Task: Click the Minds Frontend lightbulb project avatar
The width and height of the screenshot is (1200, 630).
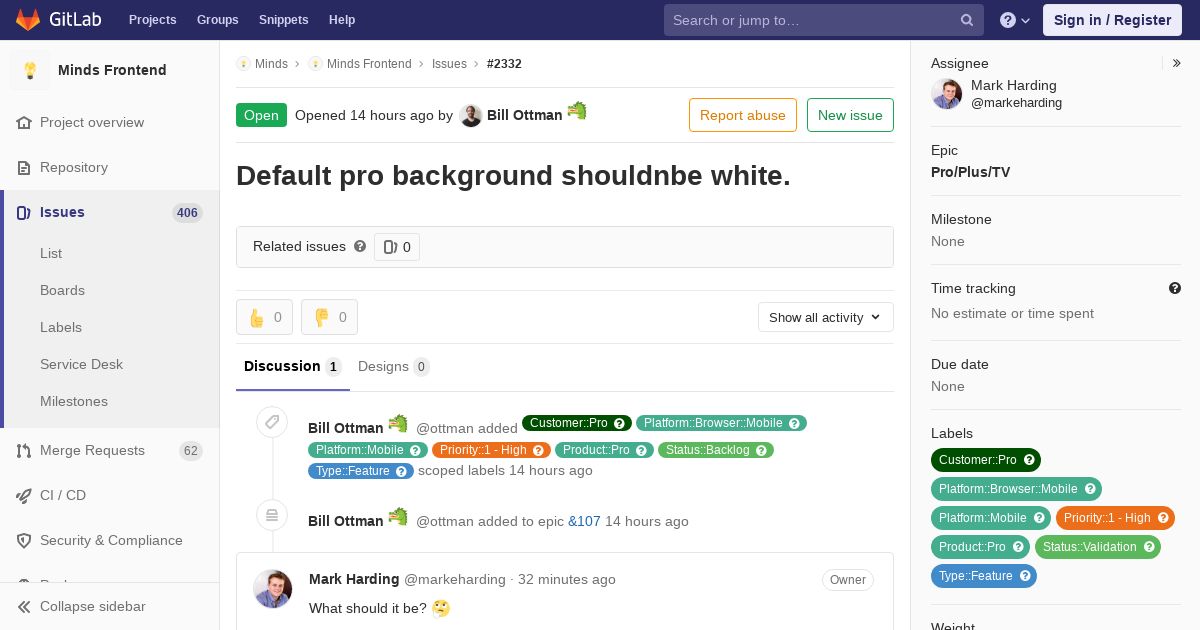Action: [x=30, y=70]
